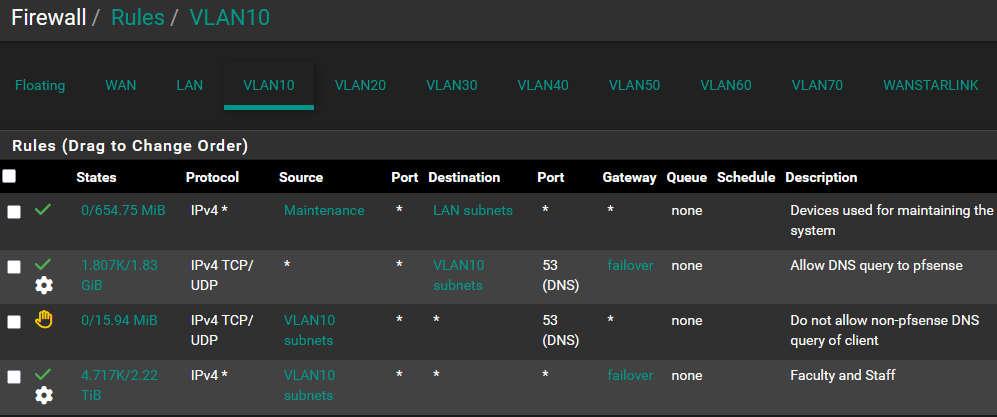The width and height of the screenshot is (997, 417).
Task: Click the Maintenance source alias link
Action: 324,211
